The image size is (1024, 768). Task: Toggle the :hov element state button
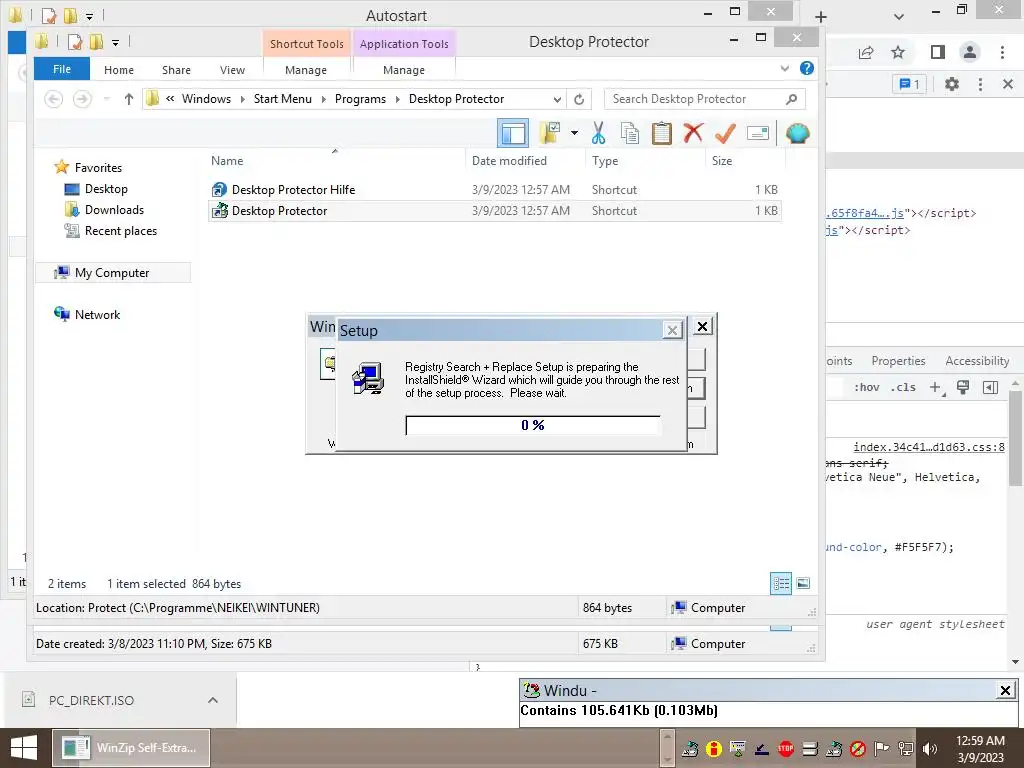(x=867, y=387)
